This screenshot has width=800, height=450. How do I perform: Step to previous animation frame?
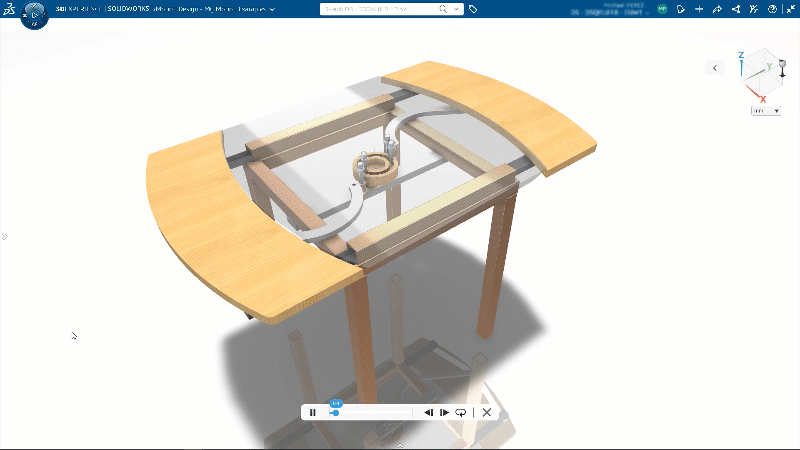(x=428, y=412)
